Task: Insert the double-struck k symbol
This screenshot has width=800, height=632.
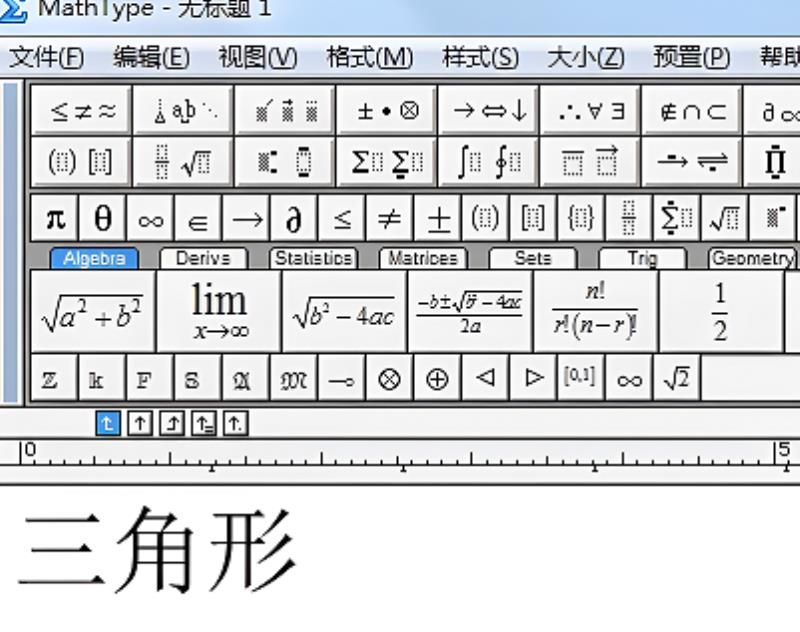Action: [103, 378]
